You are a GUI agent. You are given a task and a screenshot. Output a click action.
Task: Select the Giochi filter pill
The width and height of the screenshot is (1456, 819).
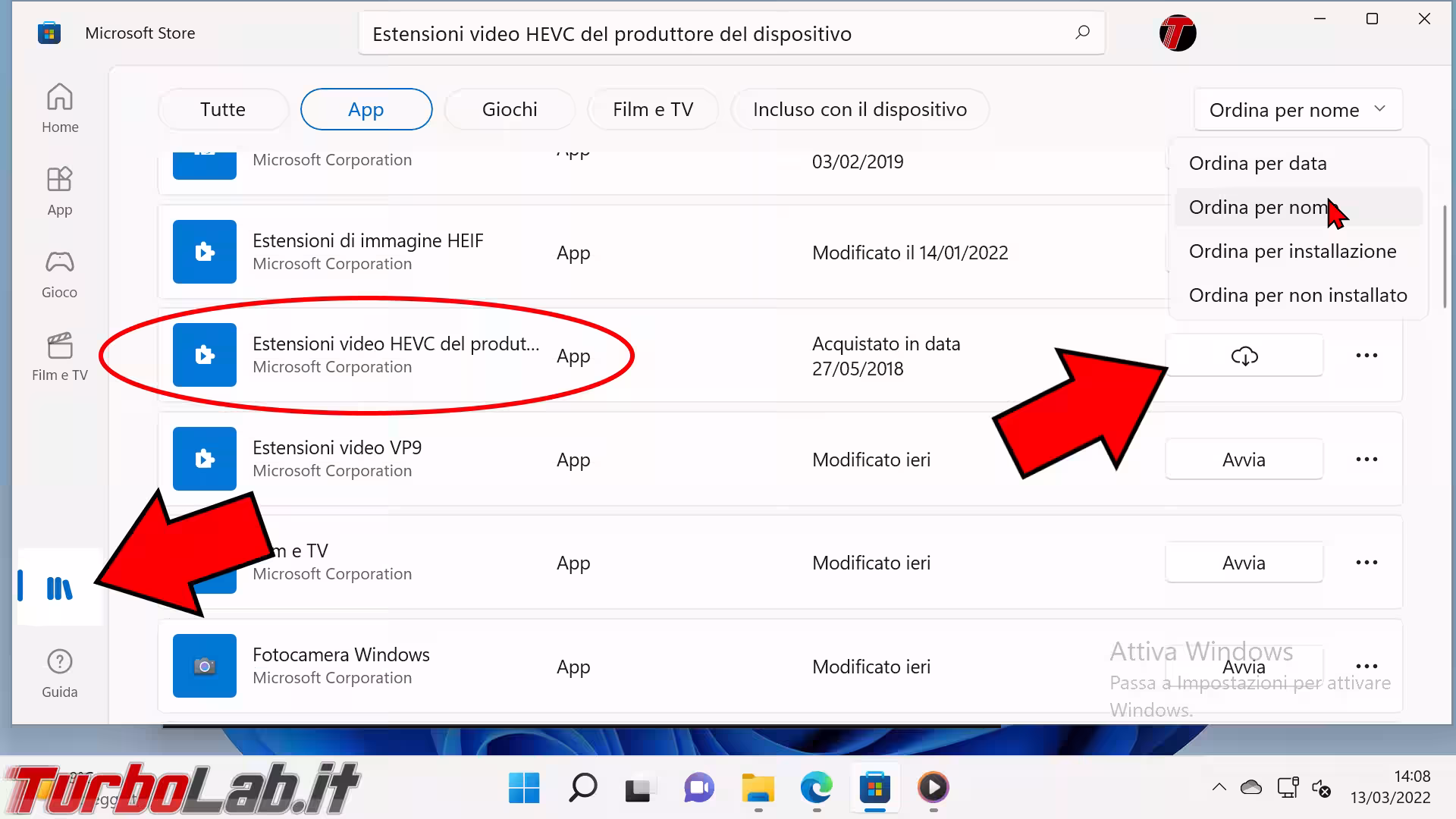[510, 109]
